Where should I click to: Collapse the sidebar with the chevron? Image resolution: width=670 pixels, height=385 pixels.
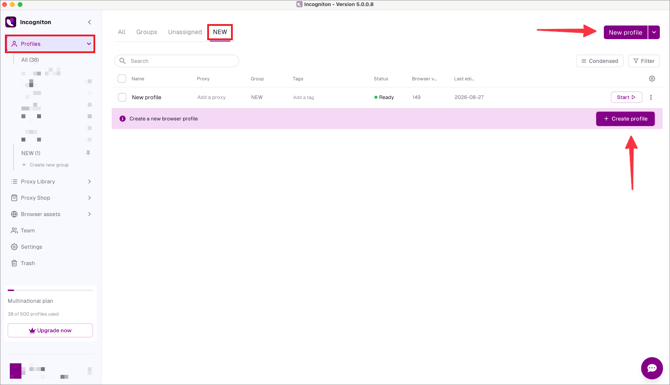pyautogui.click(x=89, y=22)
